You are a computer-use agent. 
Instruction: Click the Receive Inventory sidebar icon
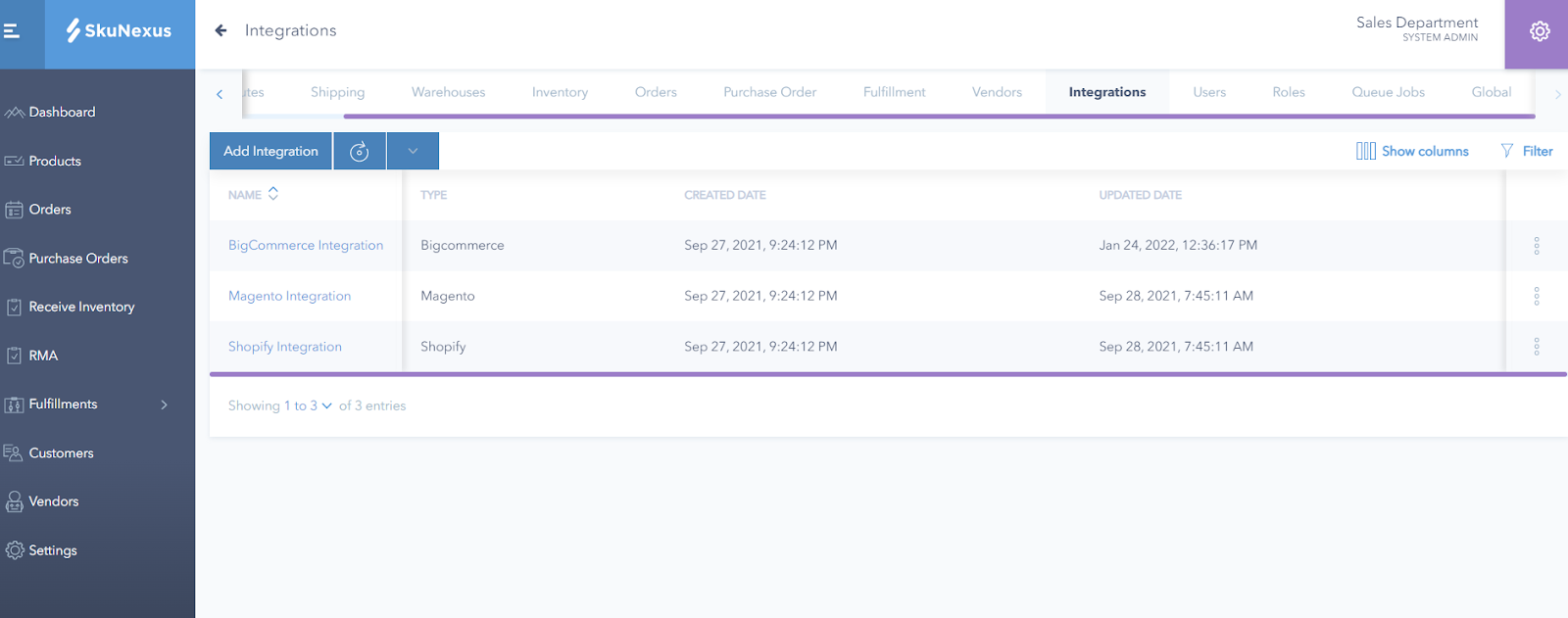14,307
